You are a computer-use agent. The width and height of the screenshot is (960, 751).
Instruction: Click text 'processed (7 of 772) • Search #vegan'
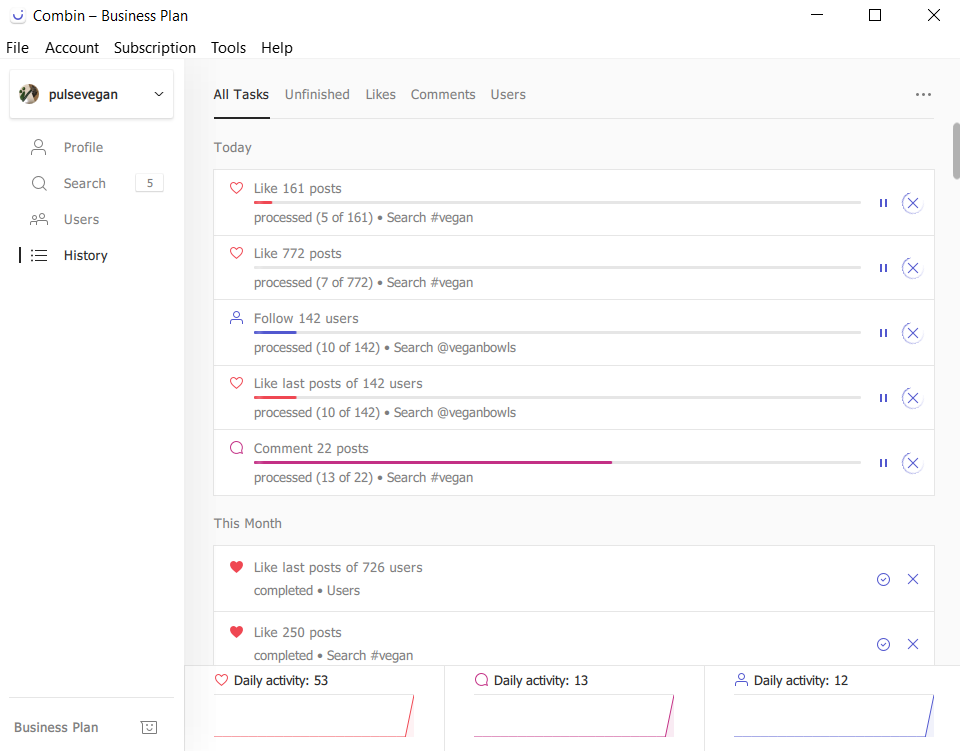[364, 283]
